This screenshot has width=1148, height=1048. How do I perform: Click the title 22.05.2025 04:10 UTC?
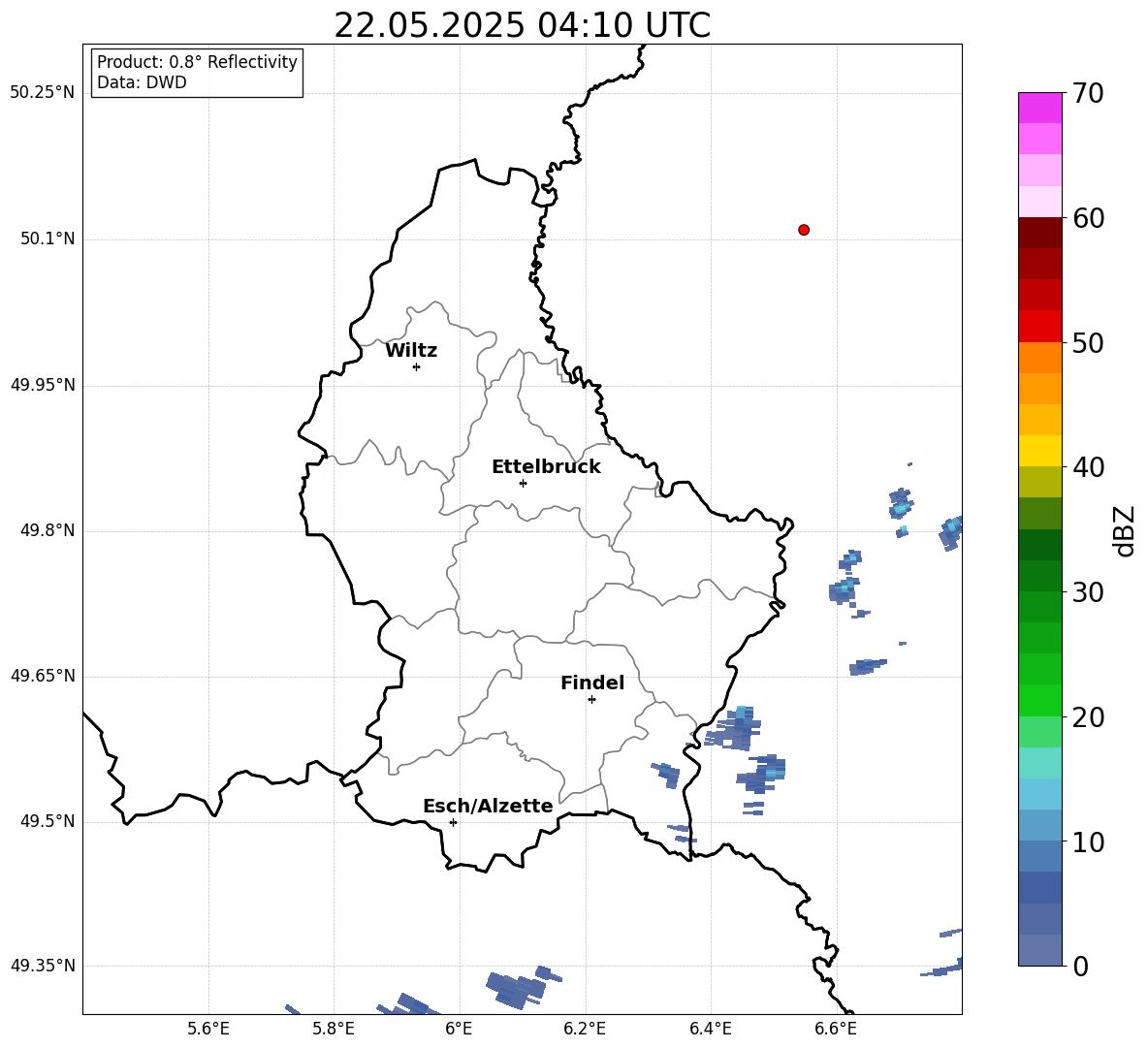tap(522, 25)
